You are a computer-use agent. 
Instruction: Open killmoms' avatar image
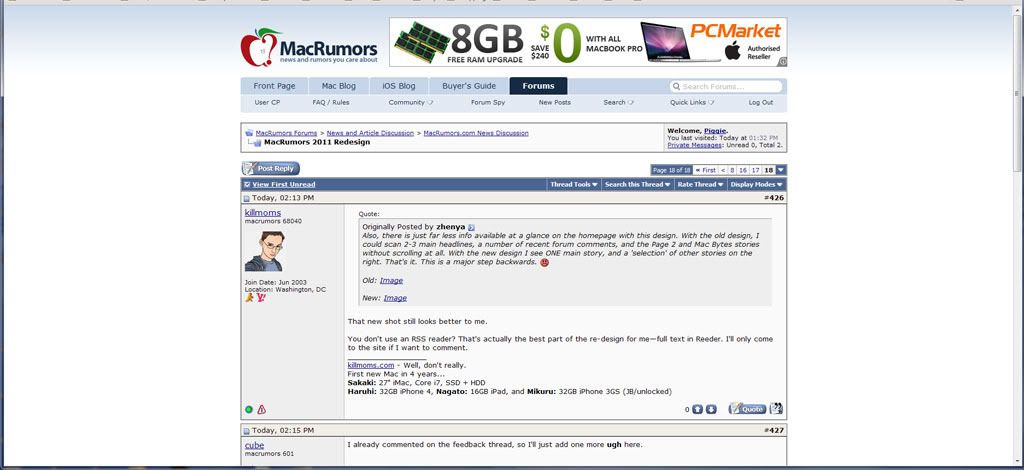click(264, 251)
